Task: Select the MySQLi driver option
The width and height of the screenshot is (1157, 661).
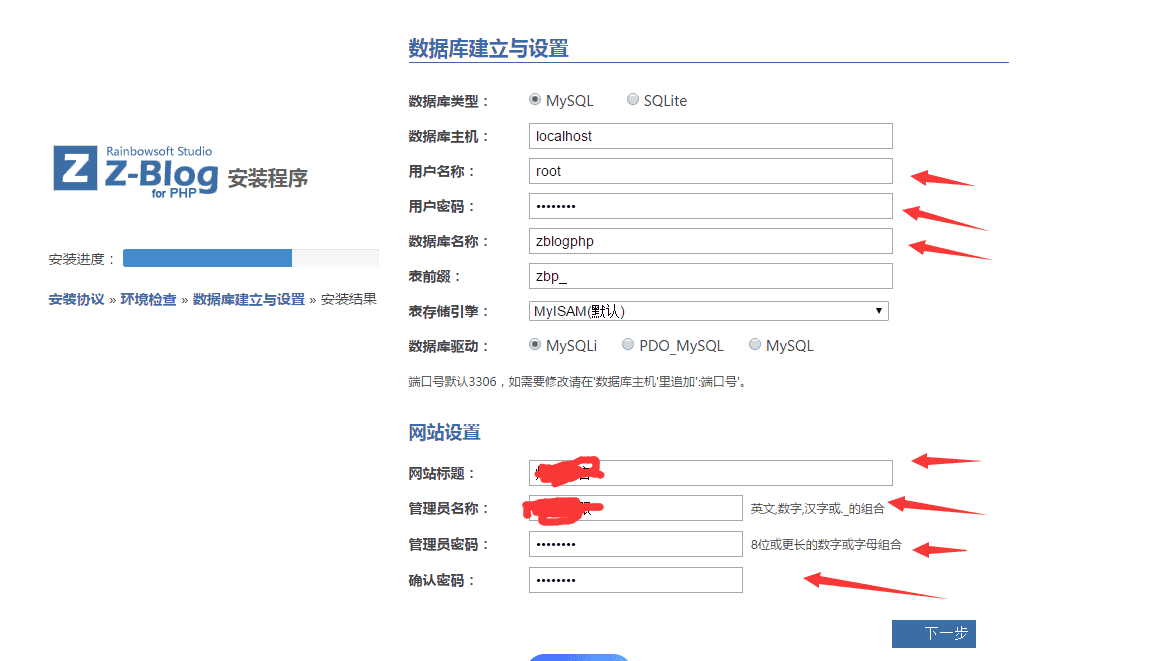Action: pos(536,344)
